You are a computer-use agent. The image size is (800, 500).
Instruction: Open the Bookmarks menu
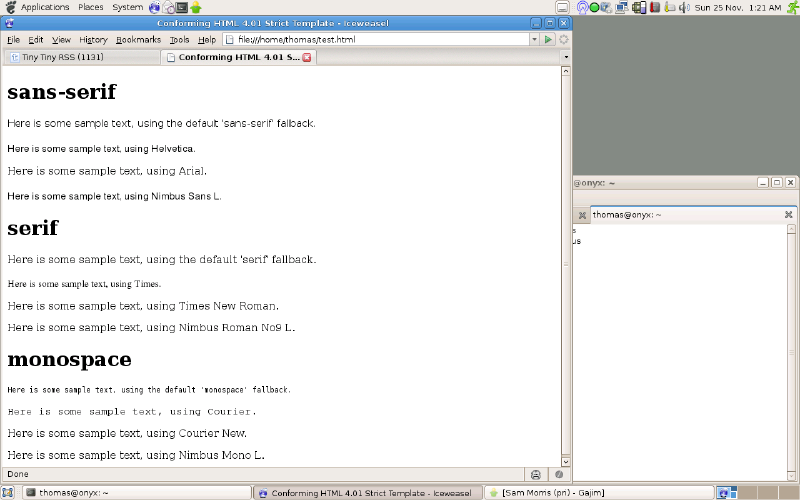[138, 39]
